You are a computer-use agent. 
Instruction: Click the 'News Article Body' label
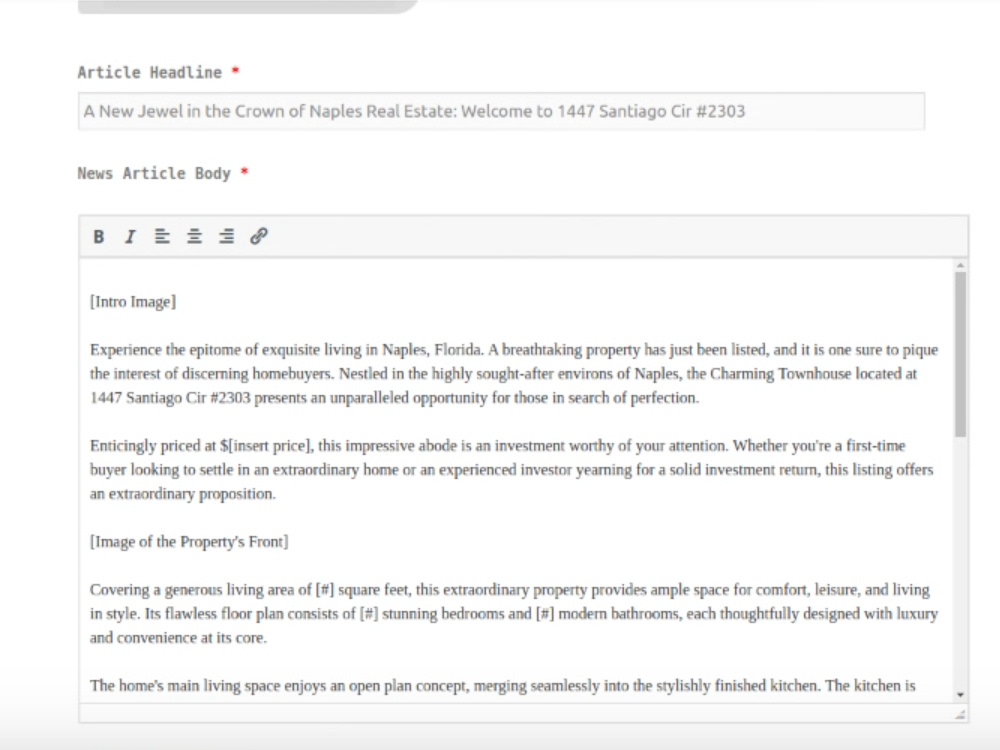pyautogui.click(x=154, y=173)
